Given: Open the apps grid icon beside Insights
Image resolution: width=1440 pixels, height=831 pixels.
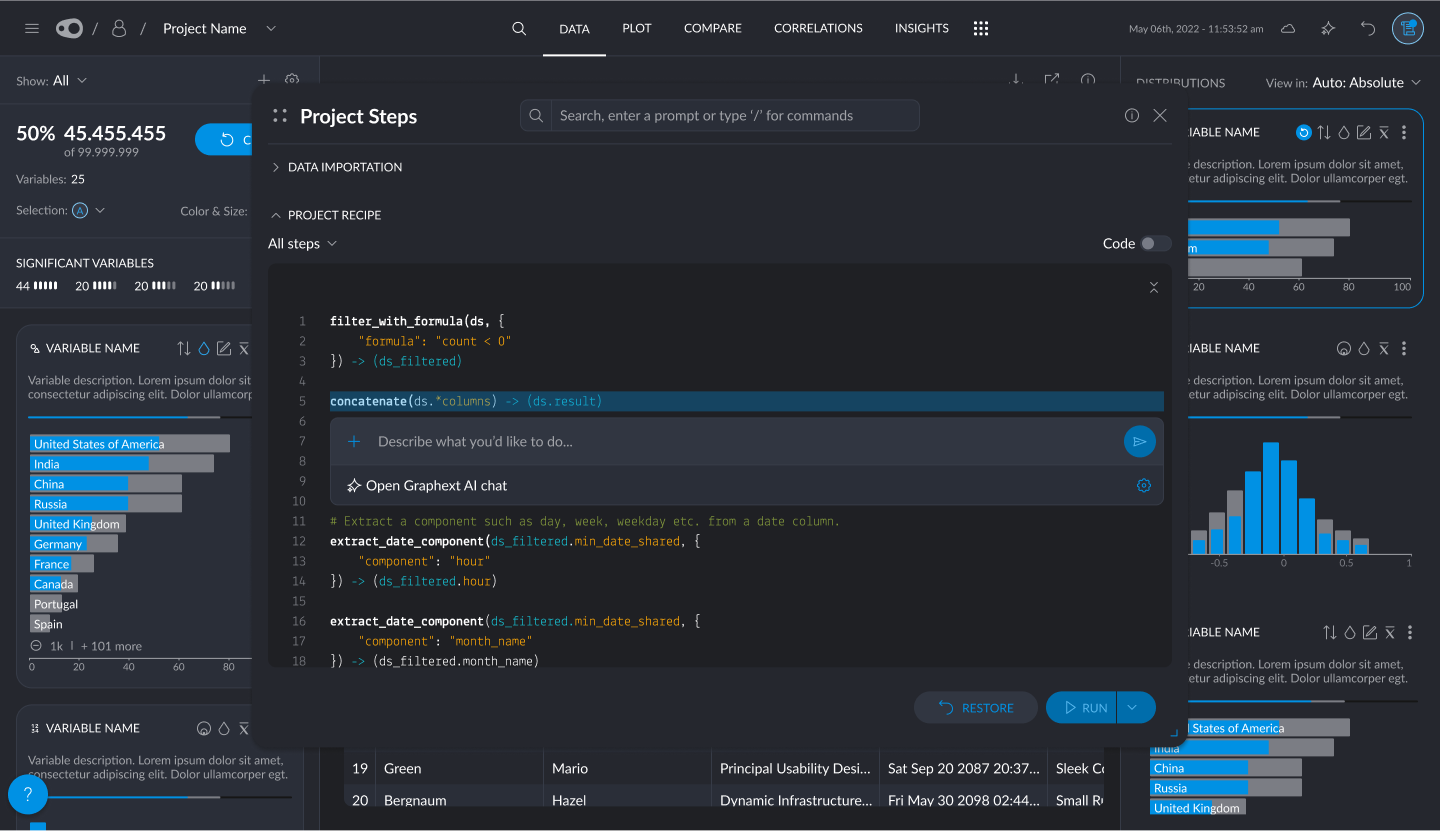Looking at the screenshot, I should click(x=981, y=29).
